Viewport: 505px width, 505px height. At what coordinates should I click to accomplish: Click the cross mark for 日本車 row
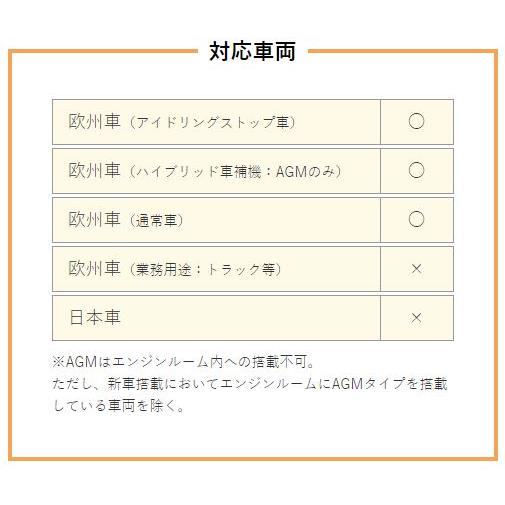coord(416,318)
